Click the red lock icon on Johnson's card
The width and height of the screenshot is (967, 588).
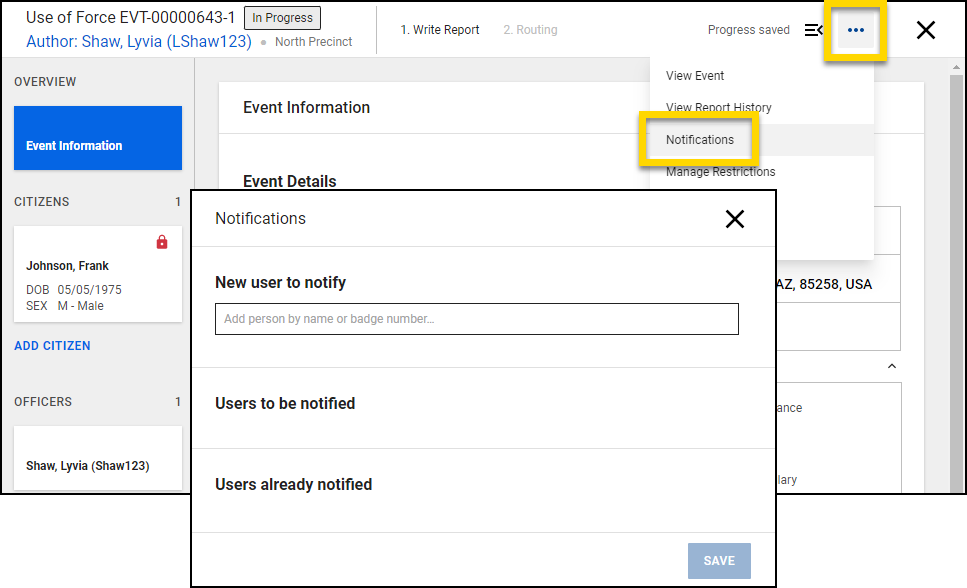[x=162, y=242]
